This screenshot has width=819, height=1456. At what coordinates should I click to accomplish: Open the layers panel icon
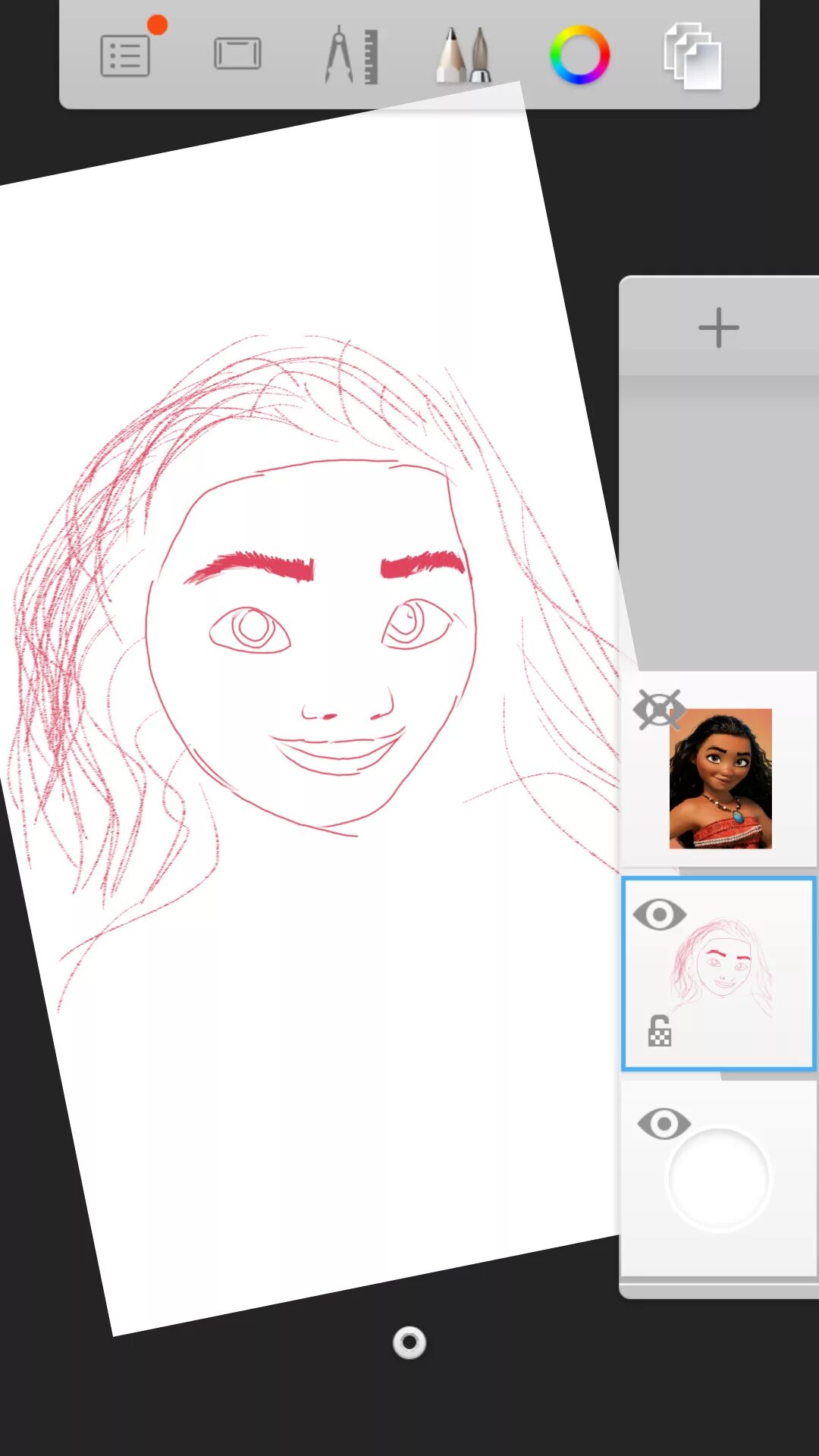[692, 56]
